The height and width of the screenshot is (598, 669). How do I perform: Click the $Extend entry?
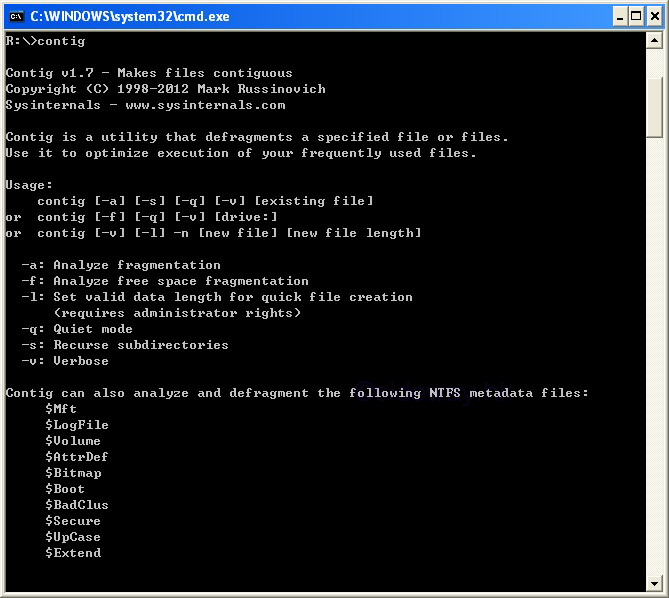[x=73, y=553]
